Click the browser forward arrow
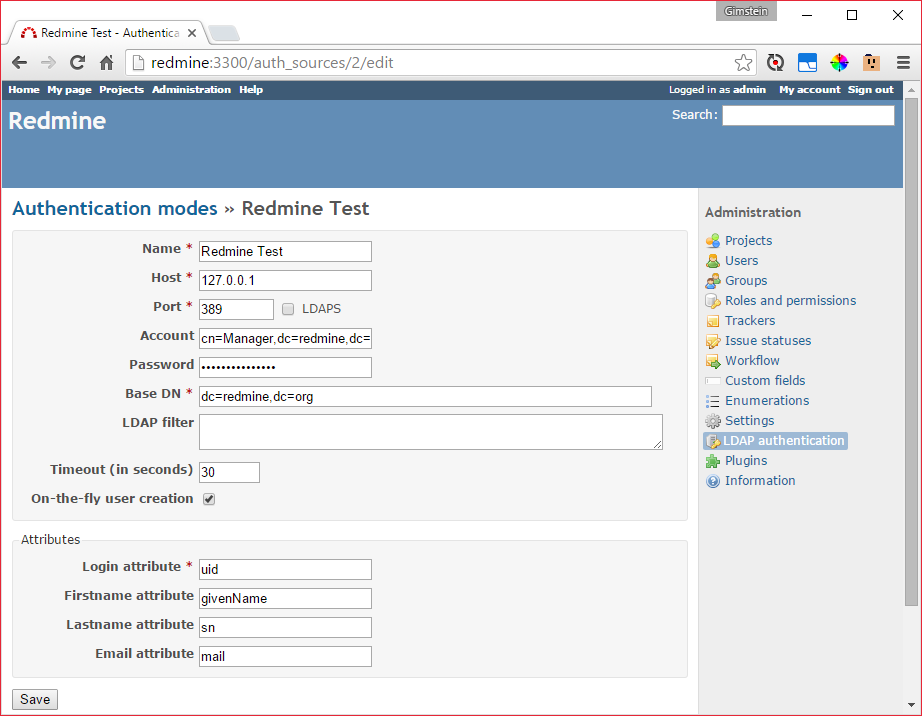Image resolution: width=922 pixels, height=716 pixels. pos(48,62)
